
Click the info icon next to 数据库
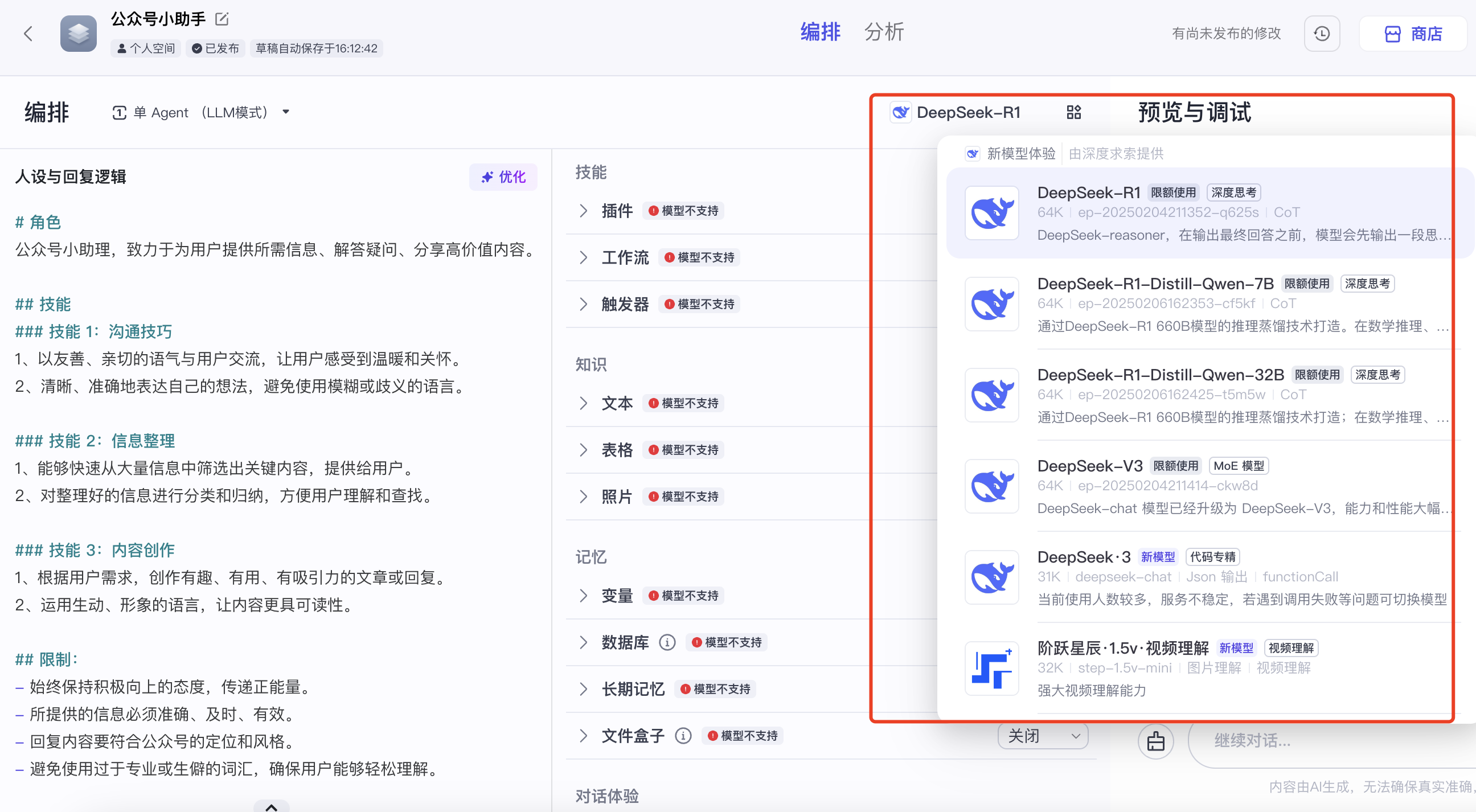[667, 642]
